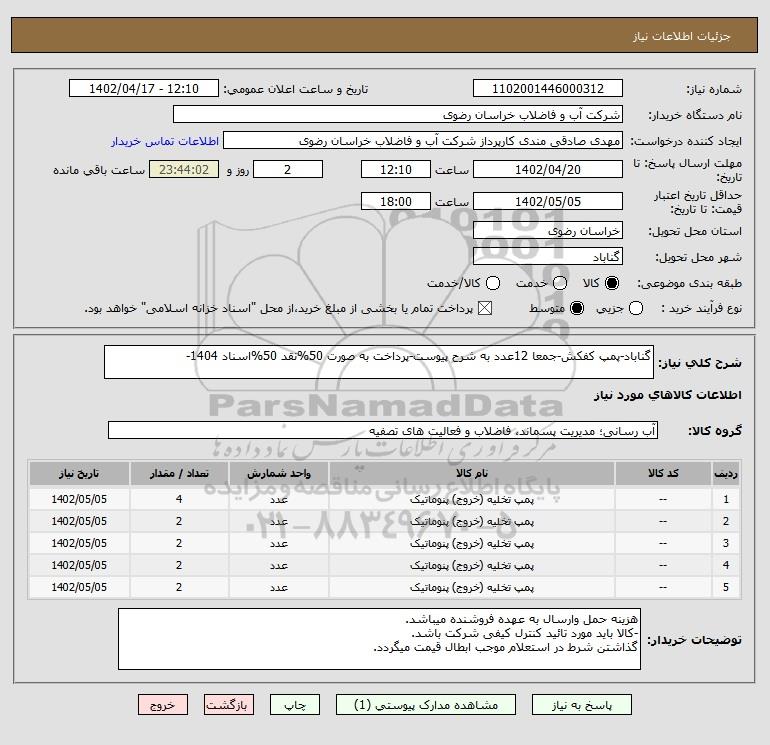Click product name in row 5
The height and width of the screenshot is (745, 770).
pos(471,587)
